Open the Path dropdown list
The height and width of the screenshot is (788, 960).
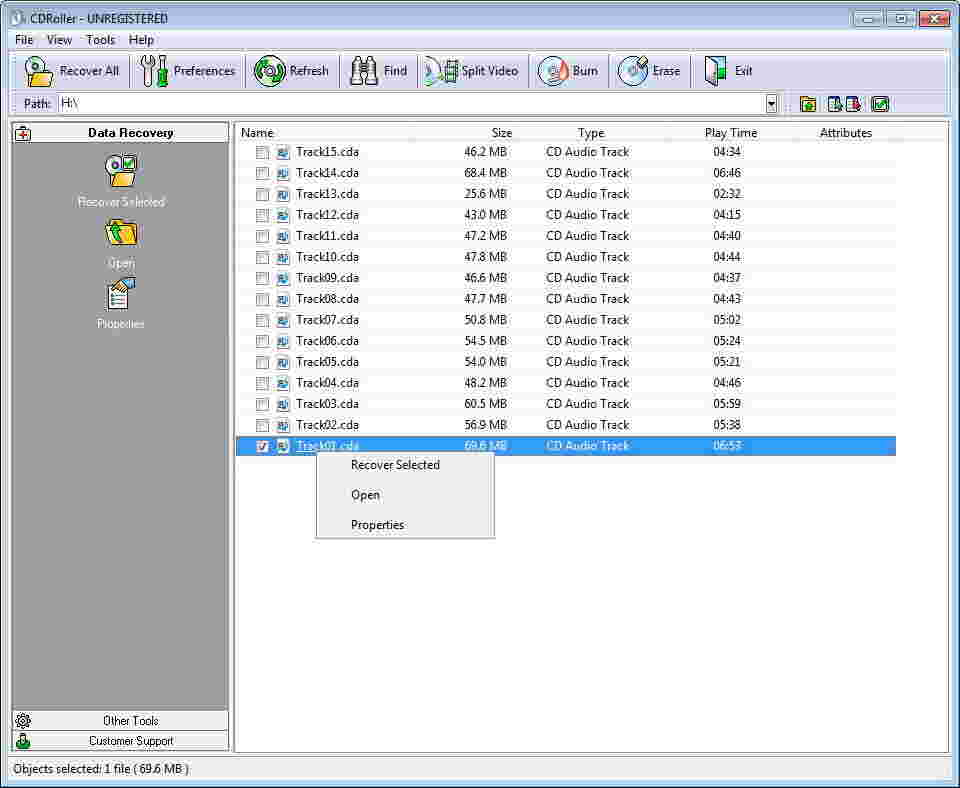[773, 103]
